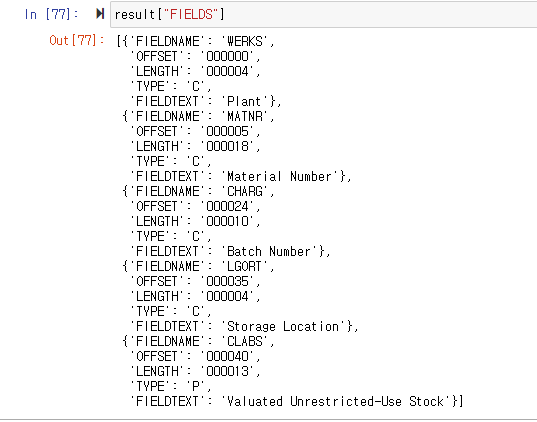The height and width of the screenshot is (422, 537).
Task: Click the 'FIELDTEXT': 'Storage Location' line
Action: 244,327
